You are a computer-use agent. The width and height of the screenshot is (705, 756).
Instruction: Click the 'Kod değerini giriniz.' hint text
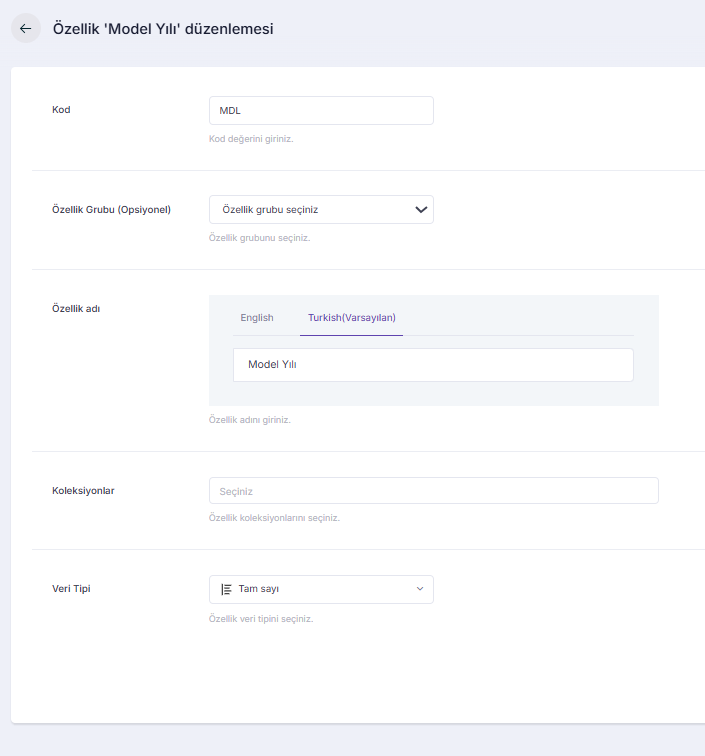(251, 139)
